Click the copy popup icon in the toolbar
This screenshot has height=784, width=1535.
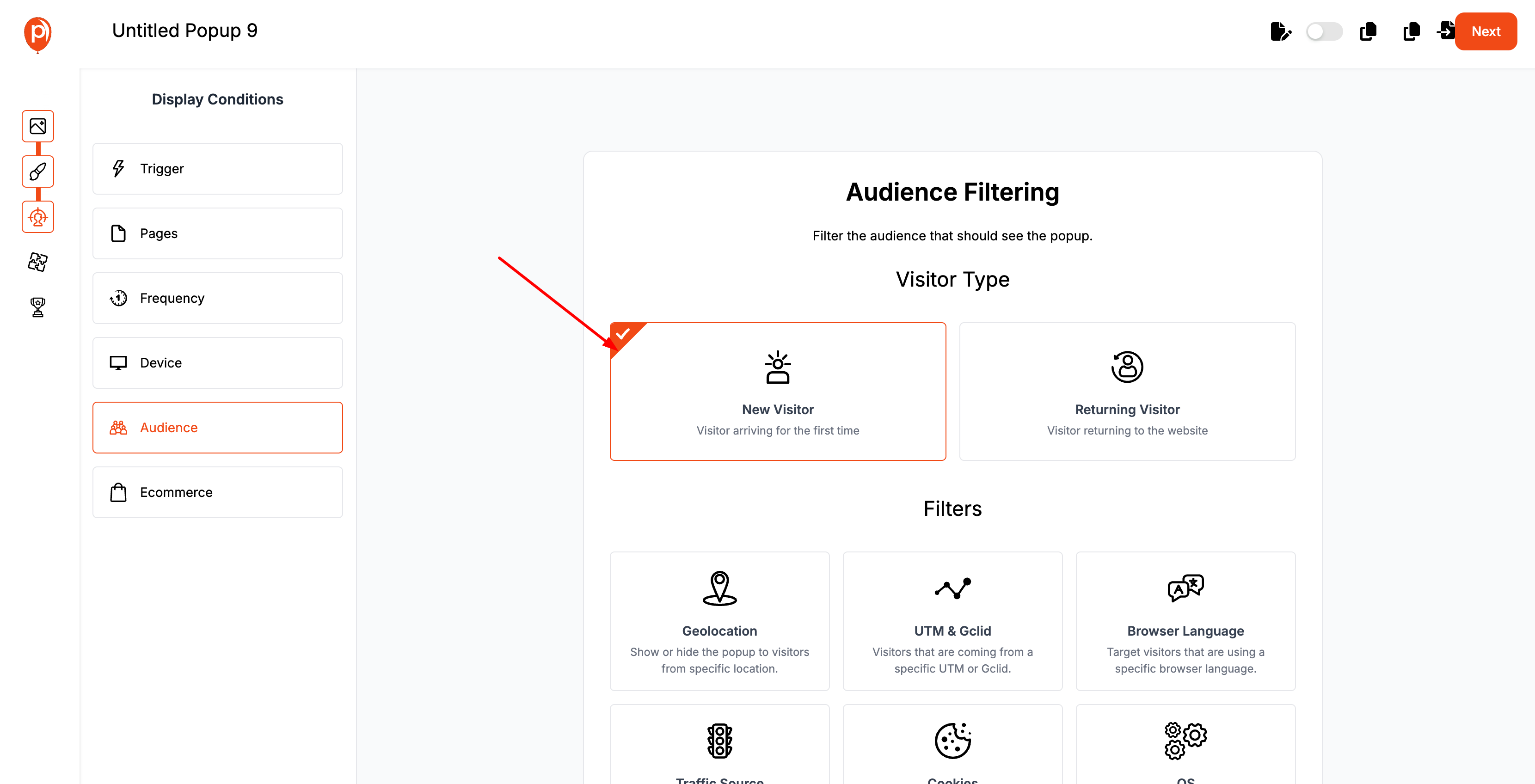click(1368, 31)
